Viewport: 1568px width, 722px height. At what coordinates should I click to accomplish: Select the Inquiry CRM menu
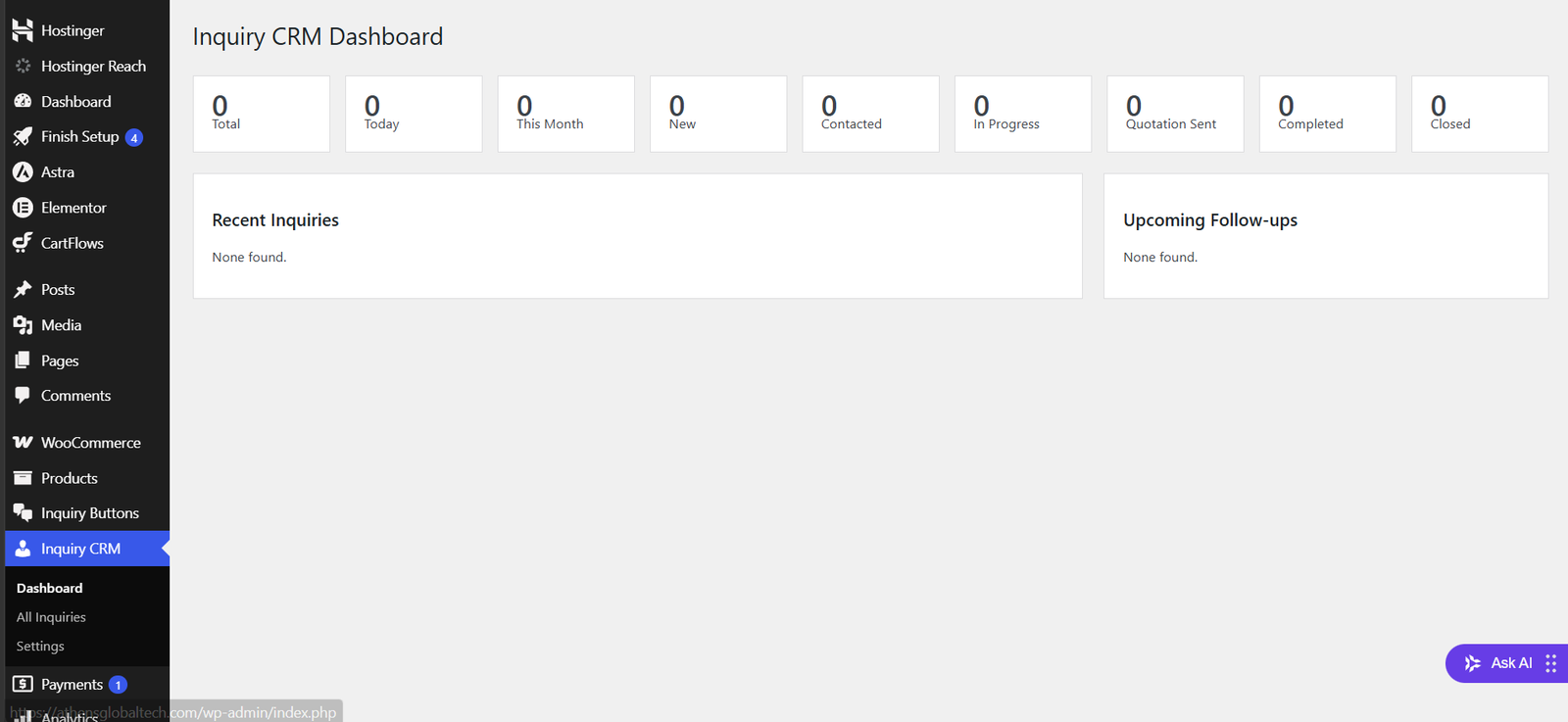(85, 549)
